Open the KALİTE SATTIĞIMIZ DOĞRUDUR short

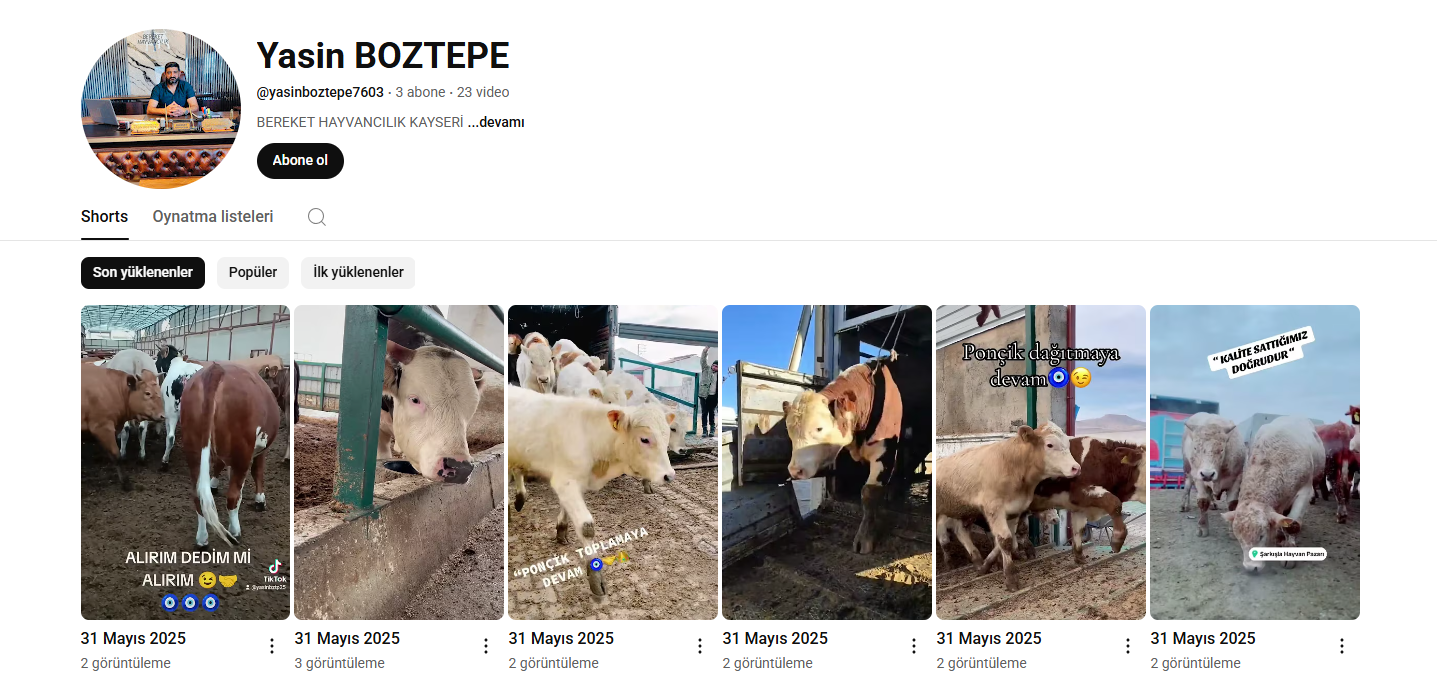pos(1255,462)
